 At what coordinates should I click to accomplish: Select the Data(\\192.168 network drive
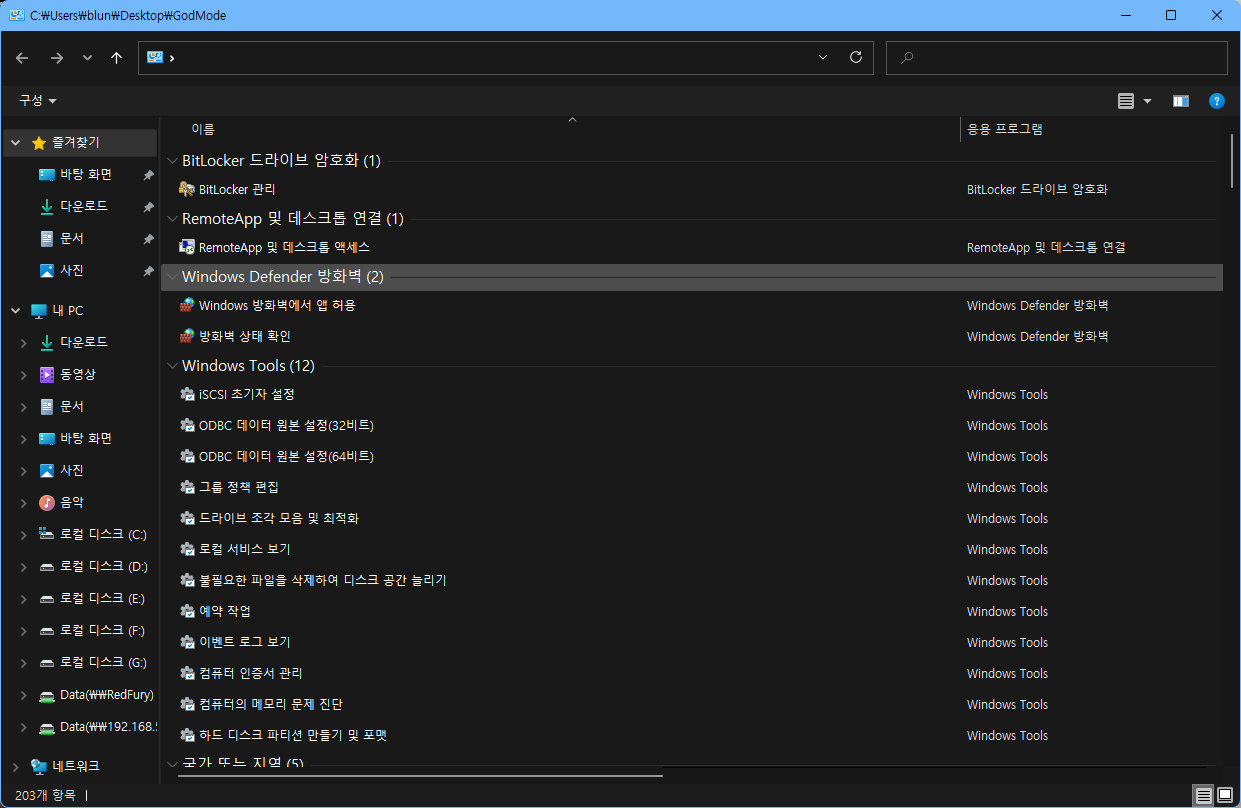(97, 727)
